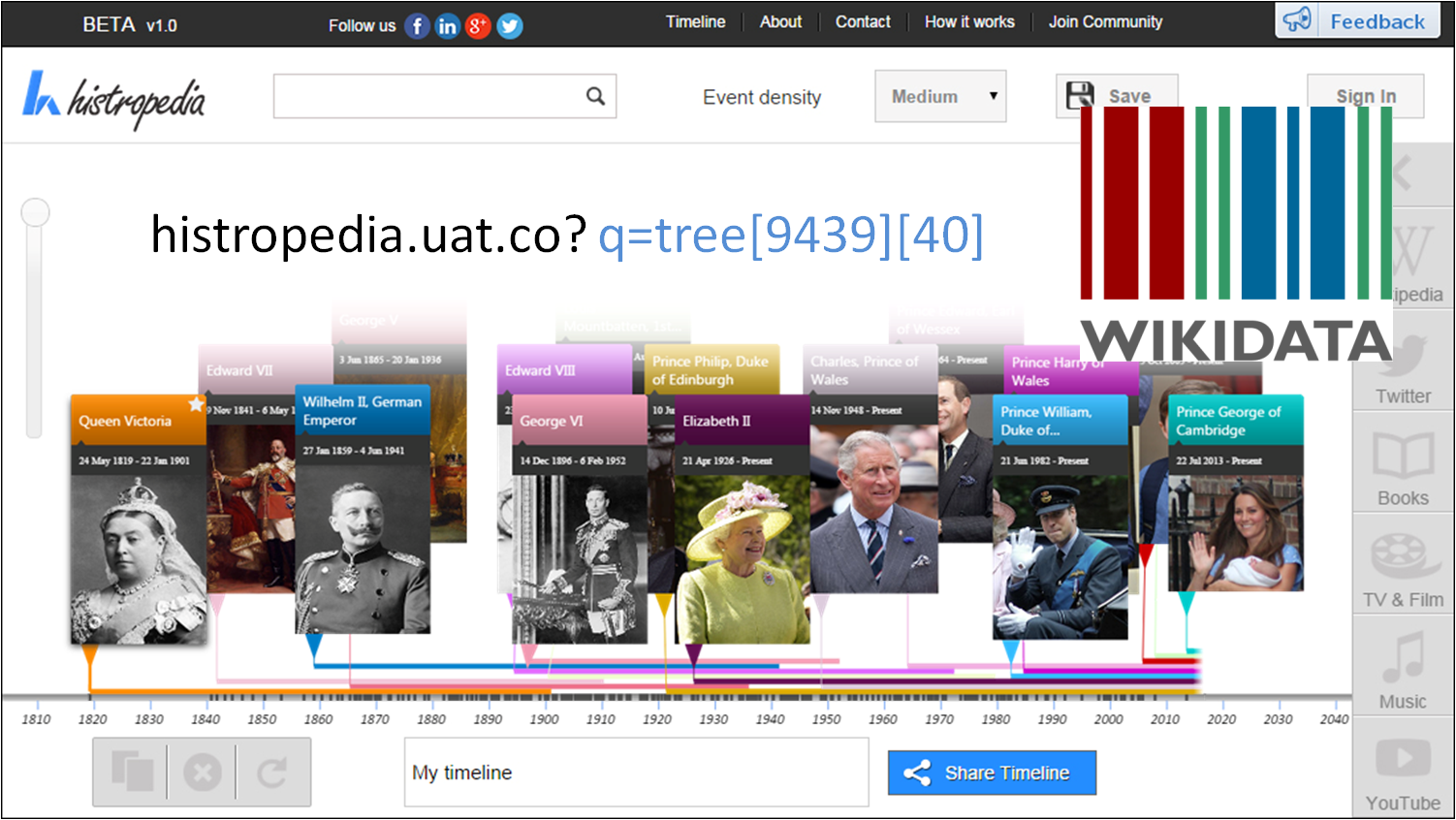The image size is (1456, 820).
Task: Click the My timeline name field
Action: click(635, 773)
